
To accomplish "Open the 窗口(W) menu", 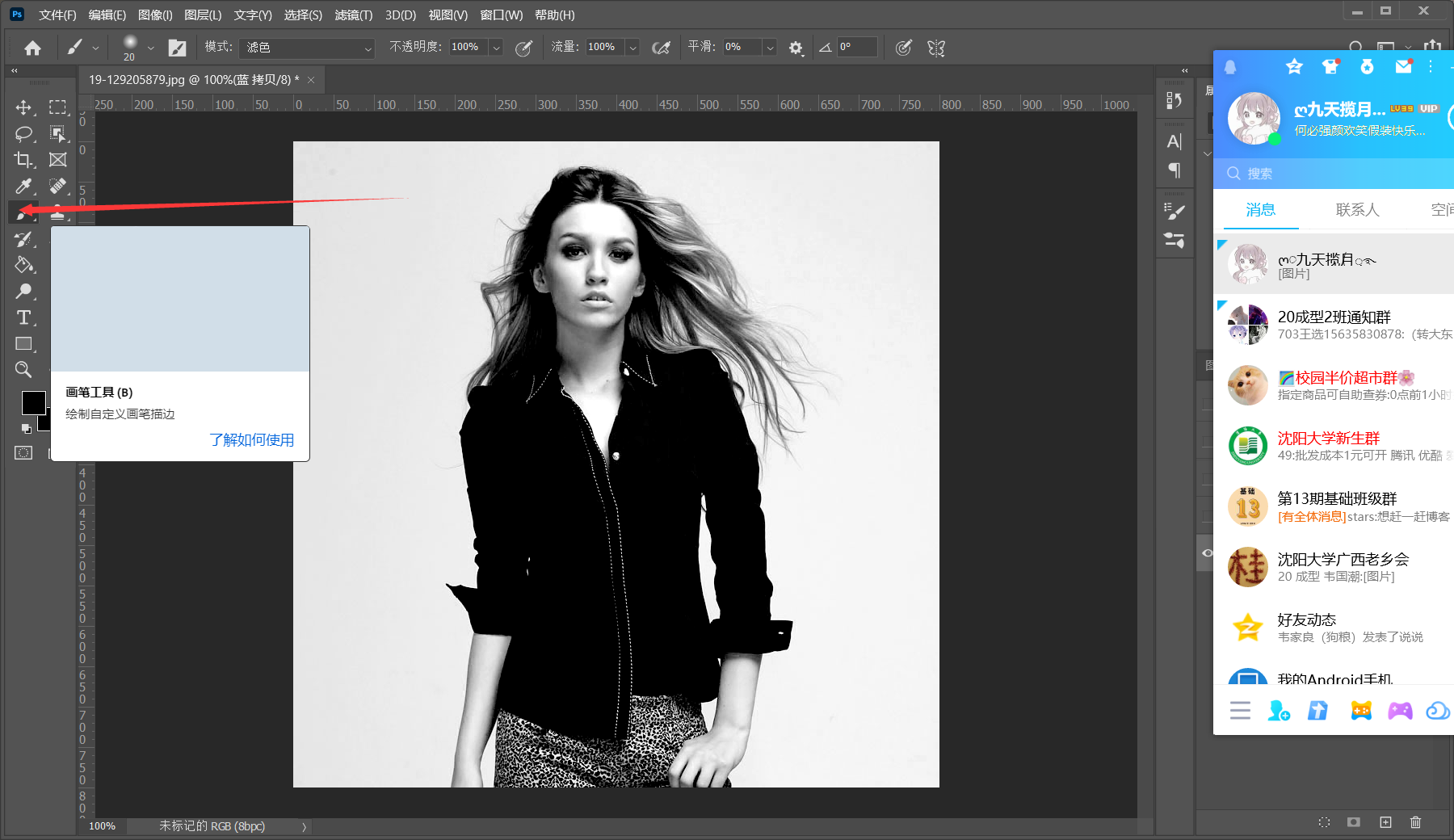I will click(x=501, y=15).
